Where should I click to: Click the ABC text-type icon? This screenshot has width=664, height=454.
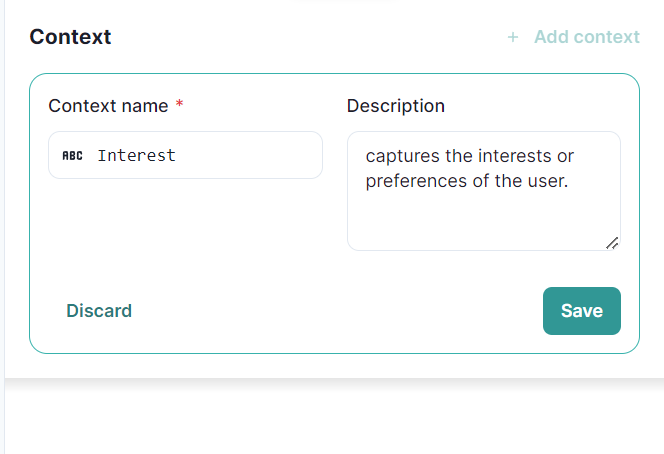click(x=73, y=156)
